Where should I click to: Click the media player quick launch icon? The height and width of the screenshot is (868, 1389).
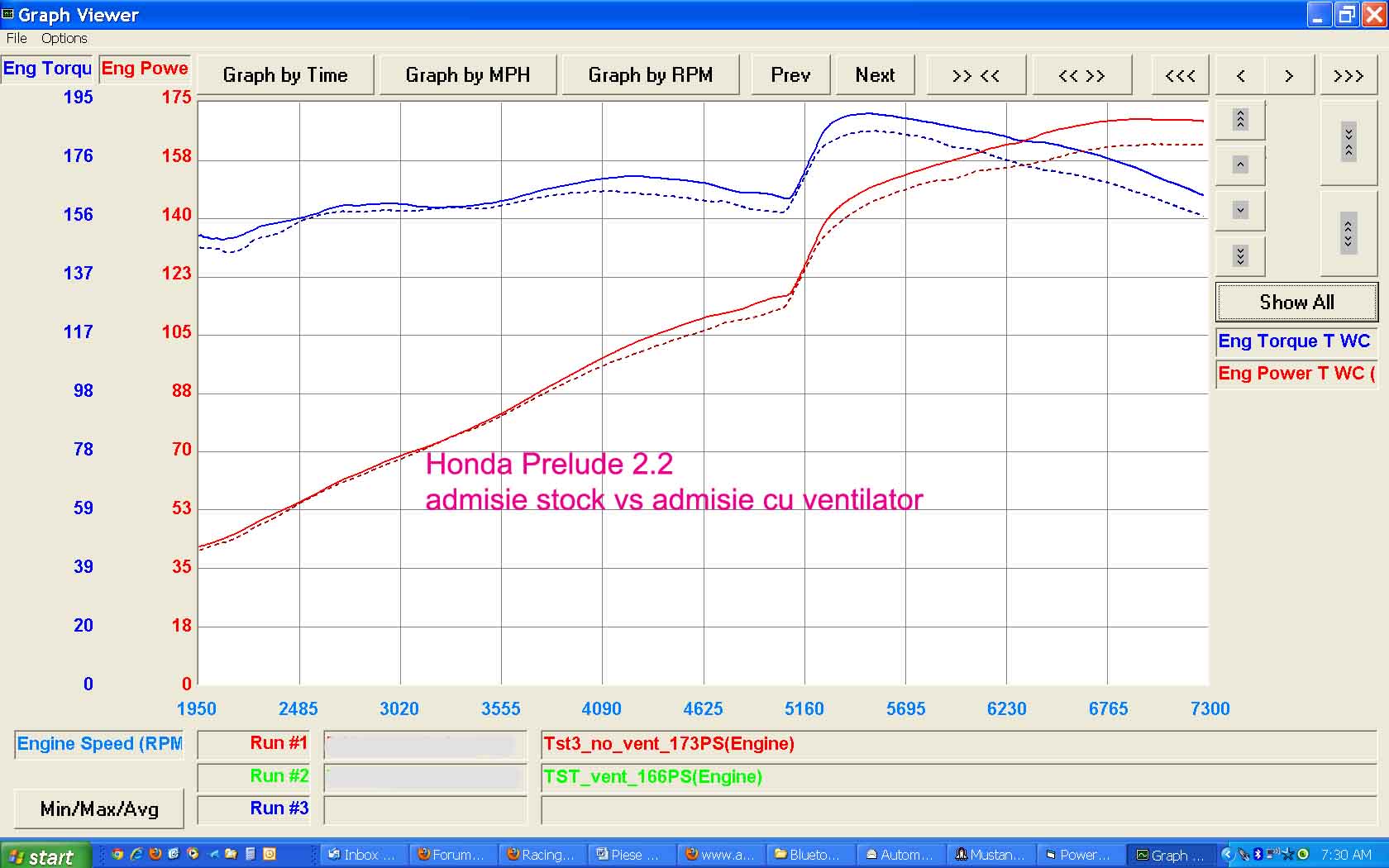point(193,855)
